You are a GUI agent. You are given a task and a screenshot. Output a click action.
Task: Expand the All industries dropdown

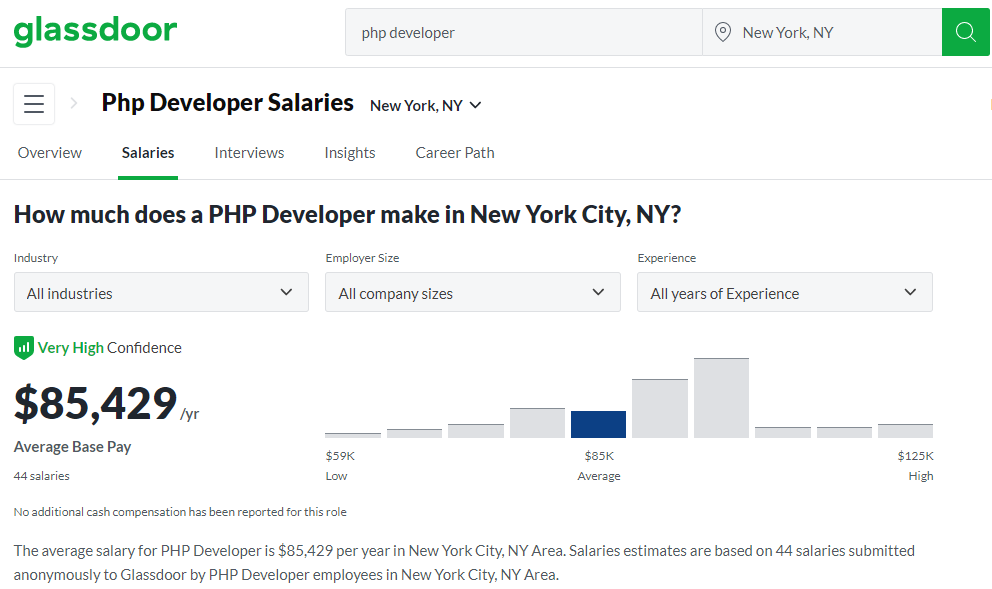pyautogui.click(x=161, y=292)
